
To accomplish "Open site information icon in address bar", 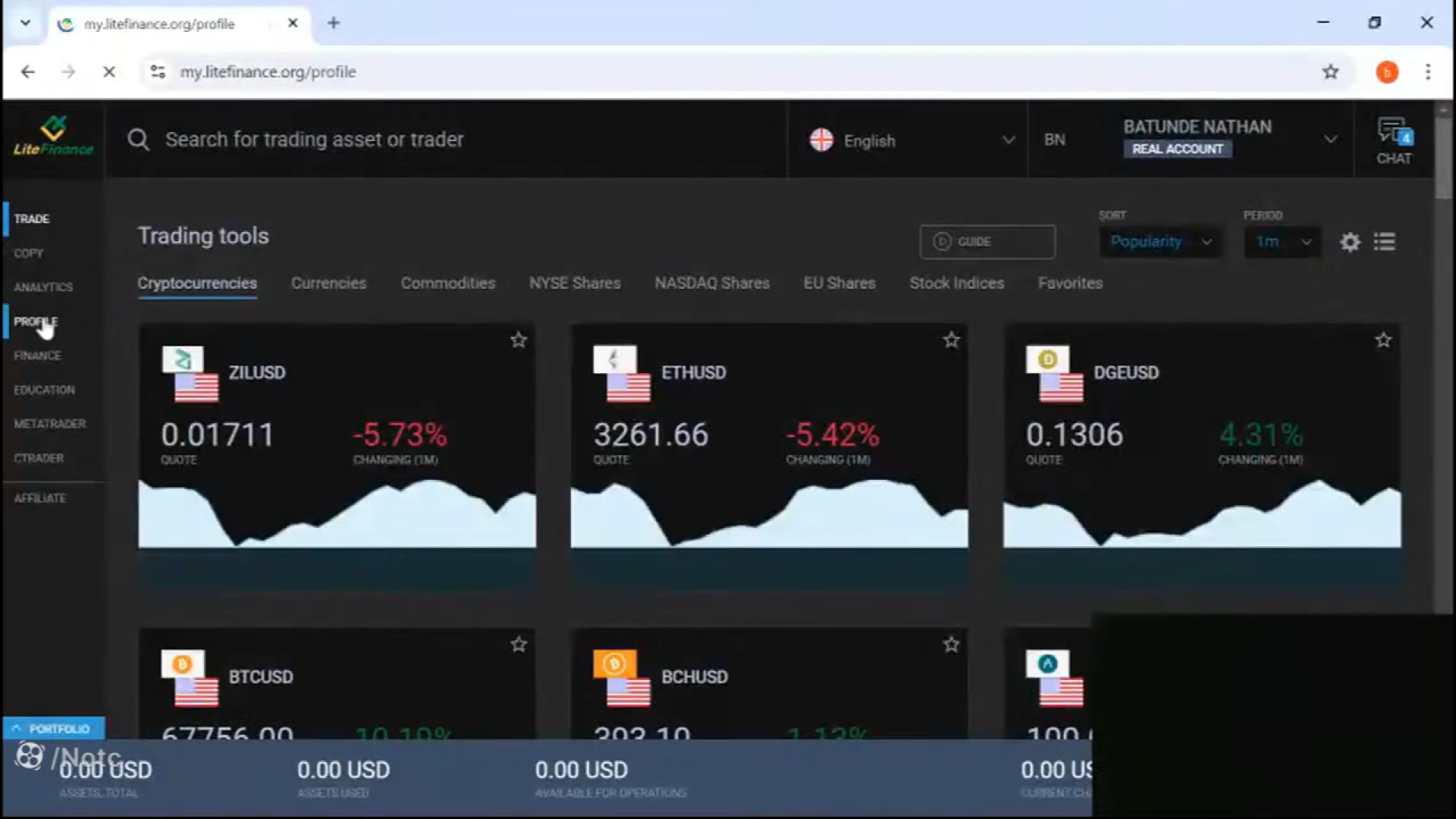I will (x=158, y=72).
